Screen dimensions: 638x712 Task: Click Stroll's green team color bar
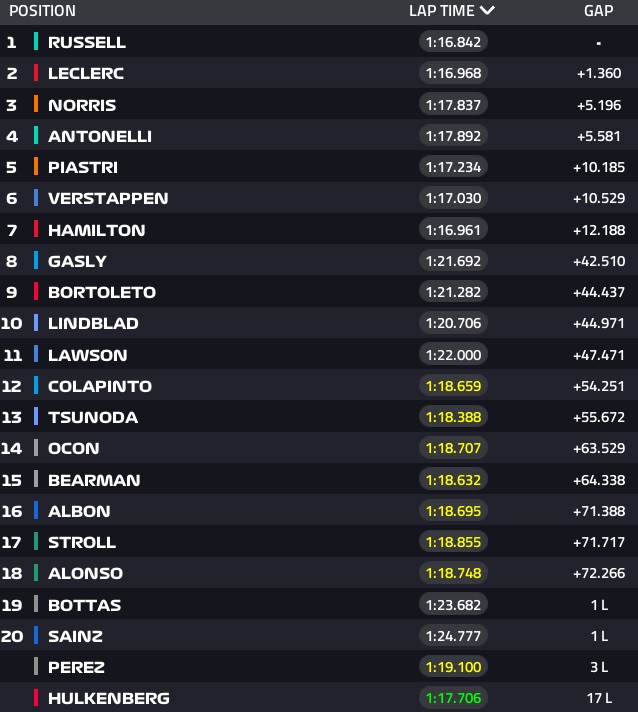[x=36, y=542]
